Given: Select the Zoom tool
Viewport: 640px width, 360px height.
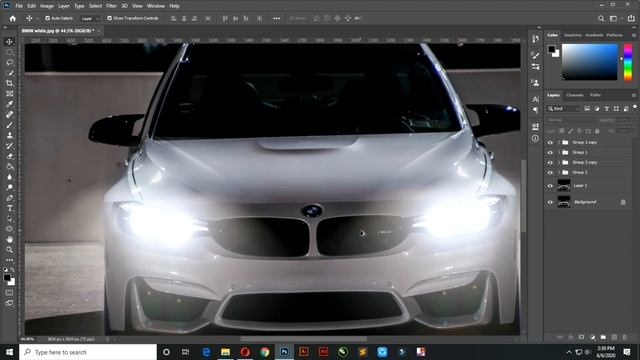Looking at the screenshot, I should pyautogui.click(x=9, y=250).
